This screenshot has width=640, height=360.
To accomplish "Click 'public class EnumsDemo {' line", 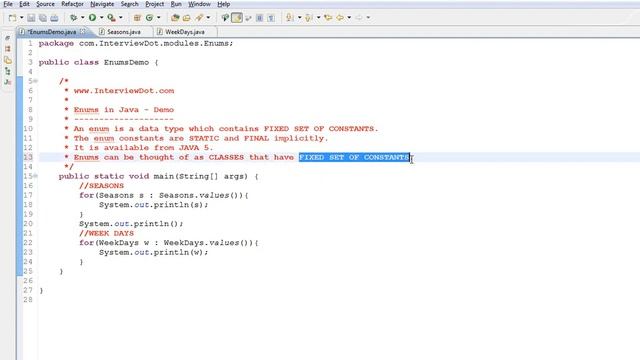I will click(x=98, y=62).
